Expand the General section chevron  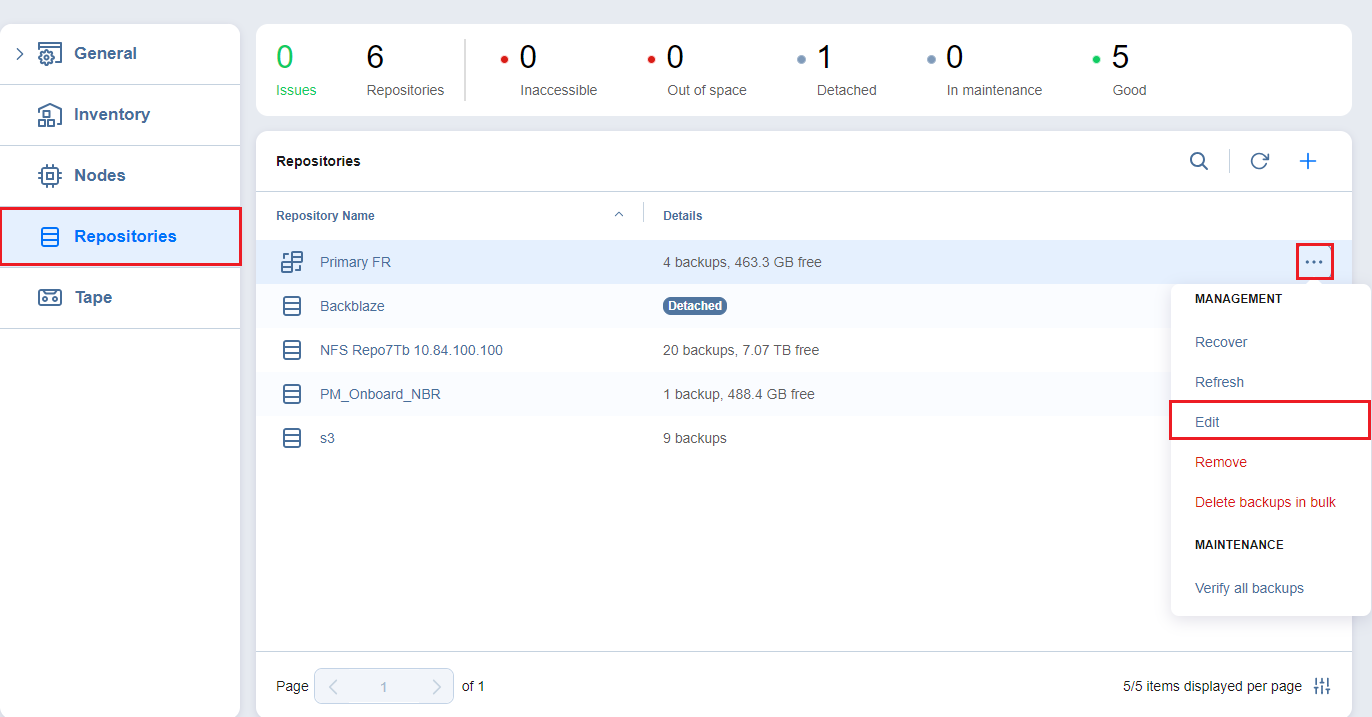click(x=19, y=54)
